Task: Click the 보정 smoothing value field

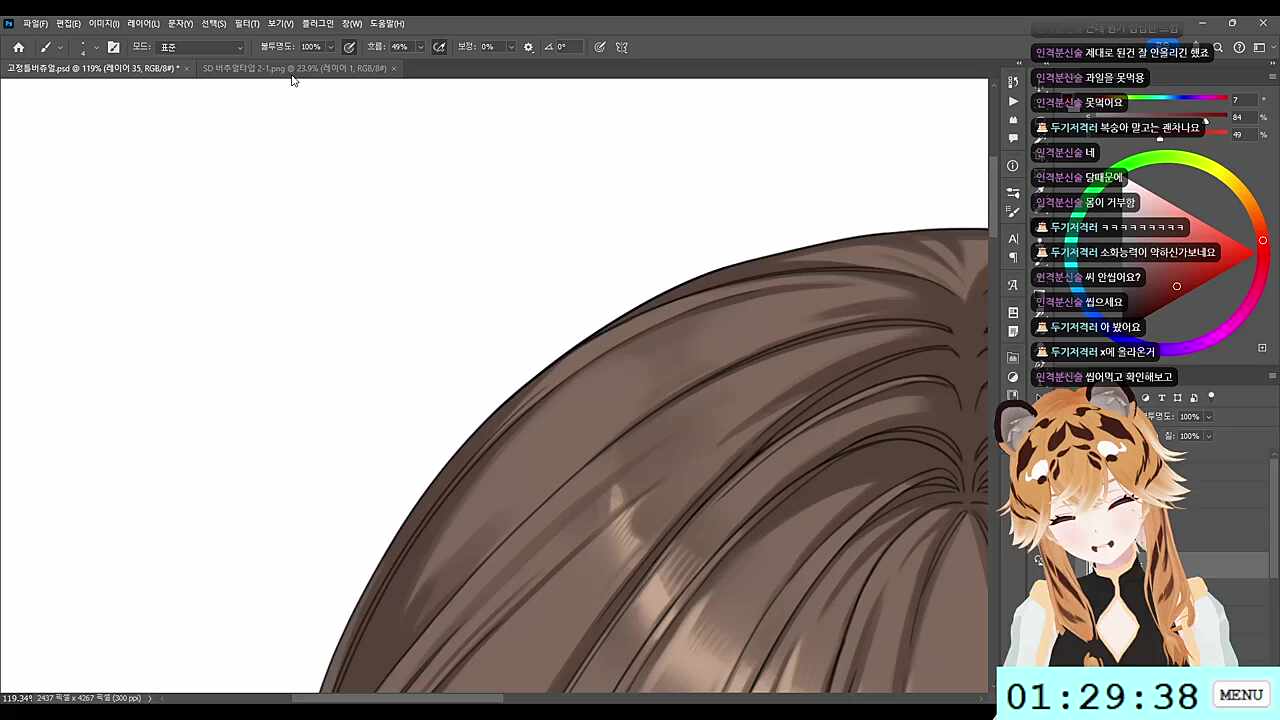Action: (492, 47)
